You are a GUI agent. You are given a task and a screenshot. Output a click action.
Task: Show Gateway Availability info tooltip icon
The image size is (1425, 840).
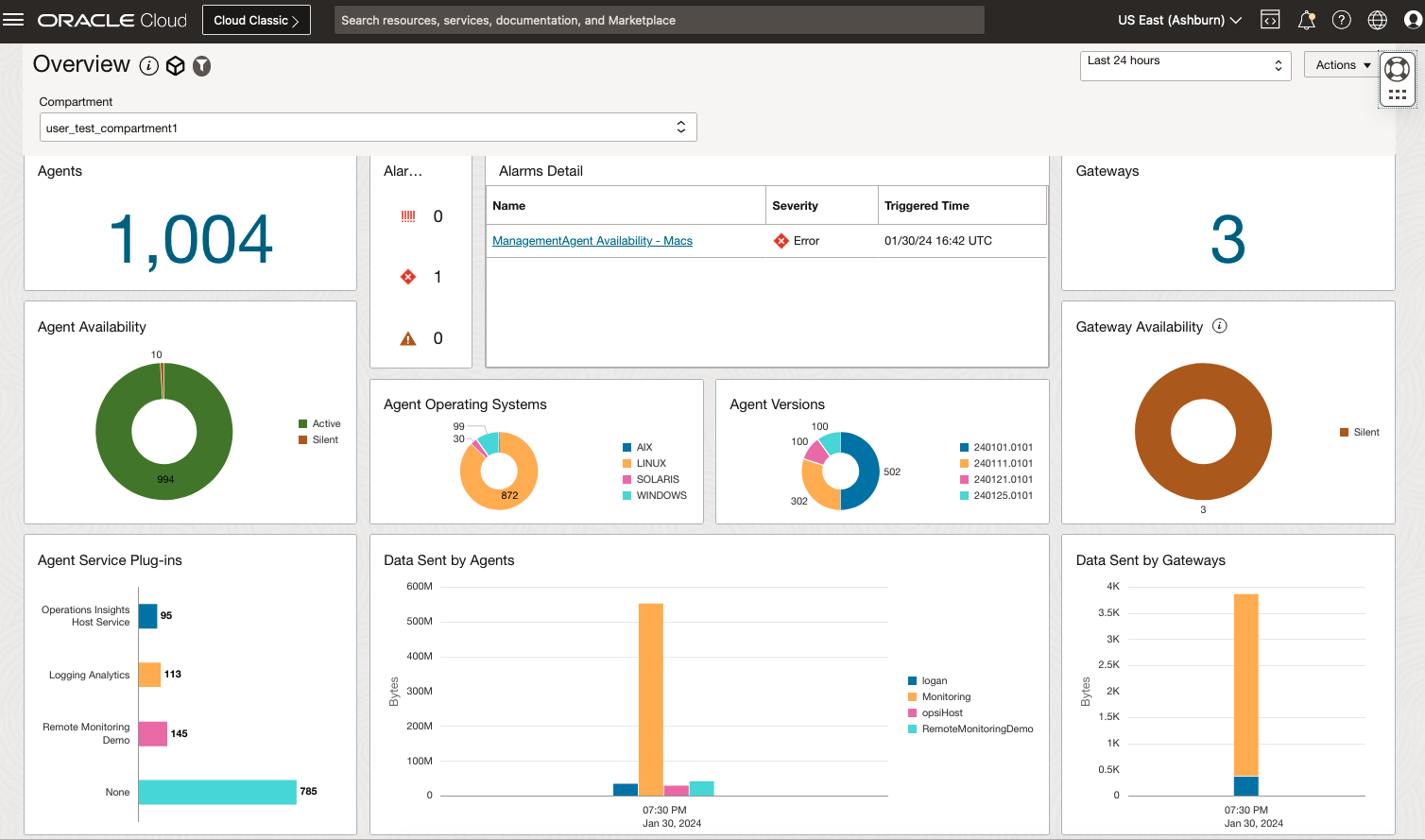tap(1219, 326)
